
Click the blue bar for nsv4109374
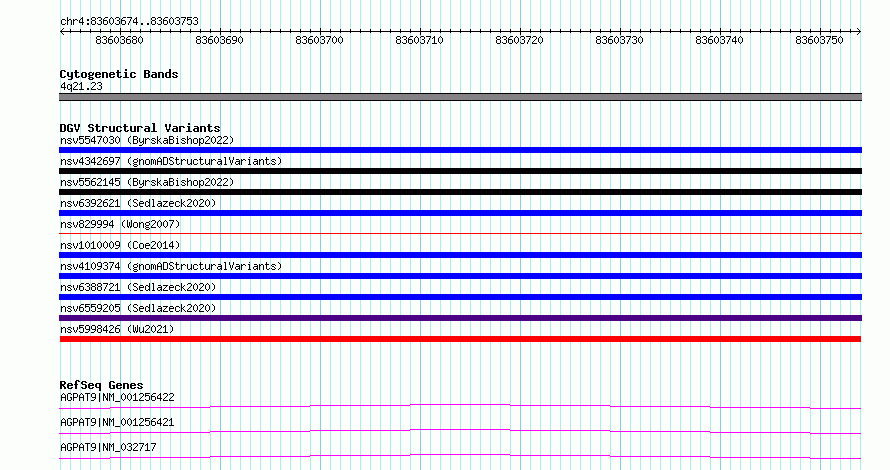[x=460, y=276]
